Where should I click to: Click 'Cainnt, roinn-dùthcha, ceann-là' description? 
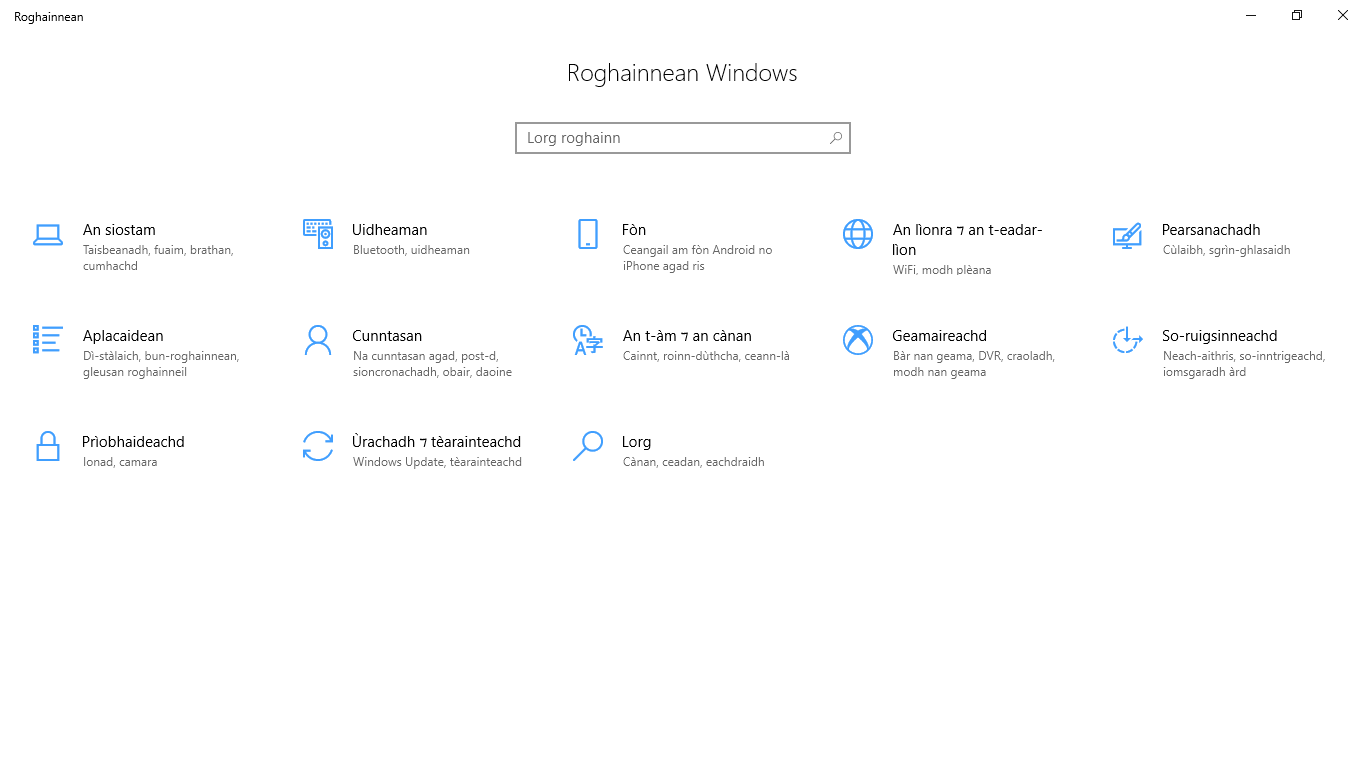click(706, 356)
